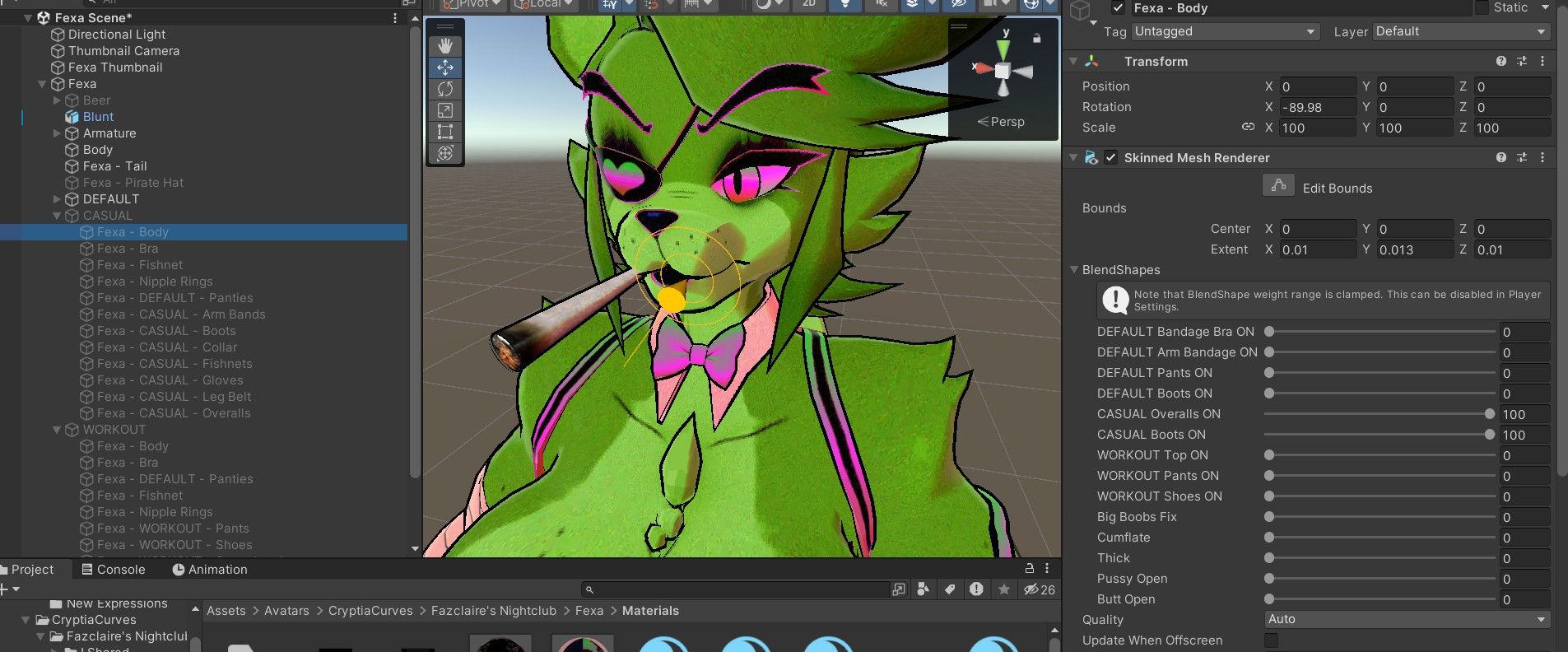Switch to the Console tab
The width and height of the screenshot is (1568, 652).
pyautogui.click(x=114, y=570)
